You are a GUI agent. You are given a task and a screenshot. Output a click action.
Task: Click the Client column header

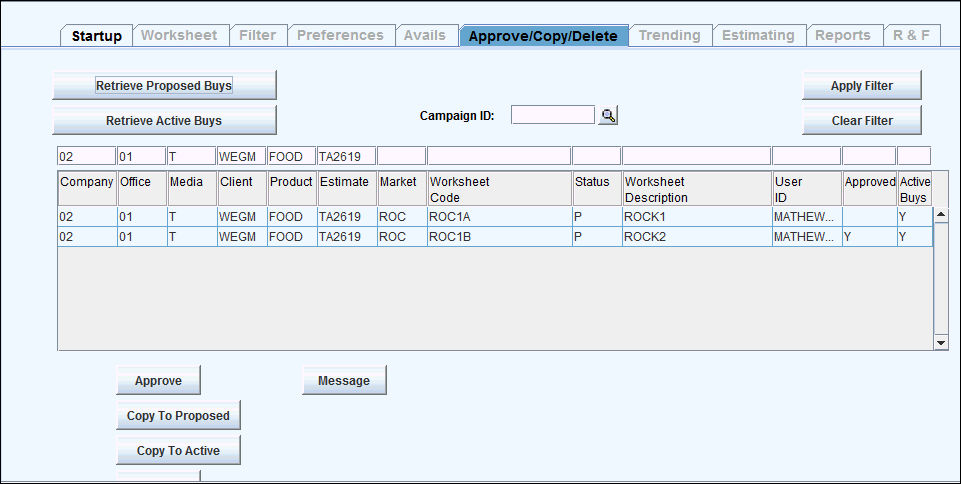click(x=242, y=189)
